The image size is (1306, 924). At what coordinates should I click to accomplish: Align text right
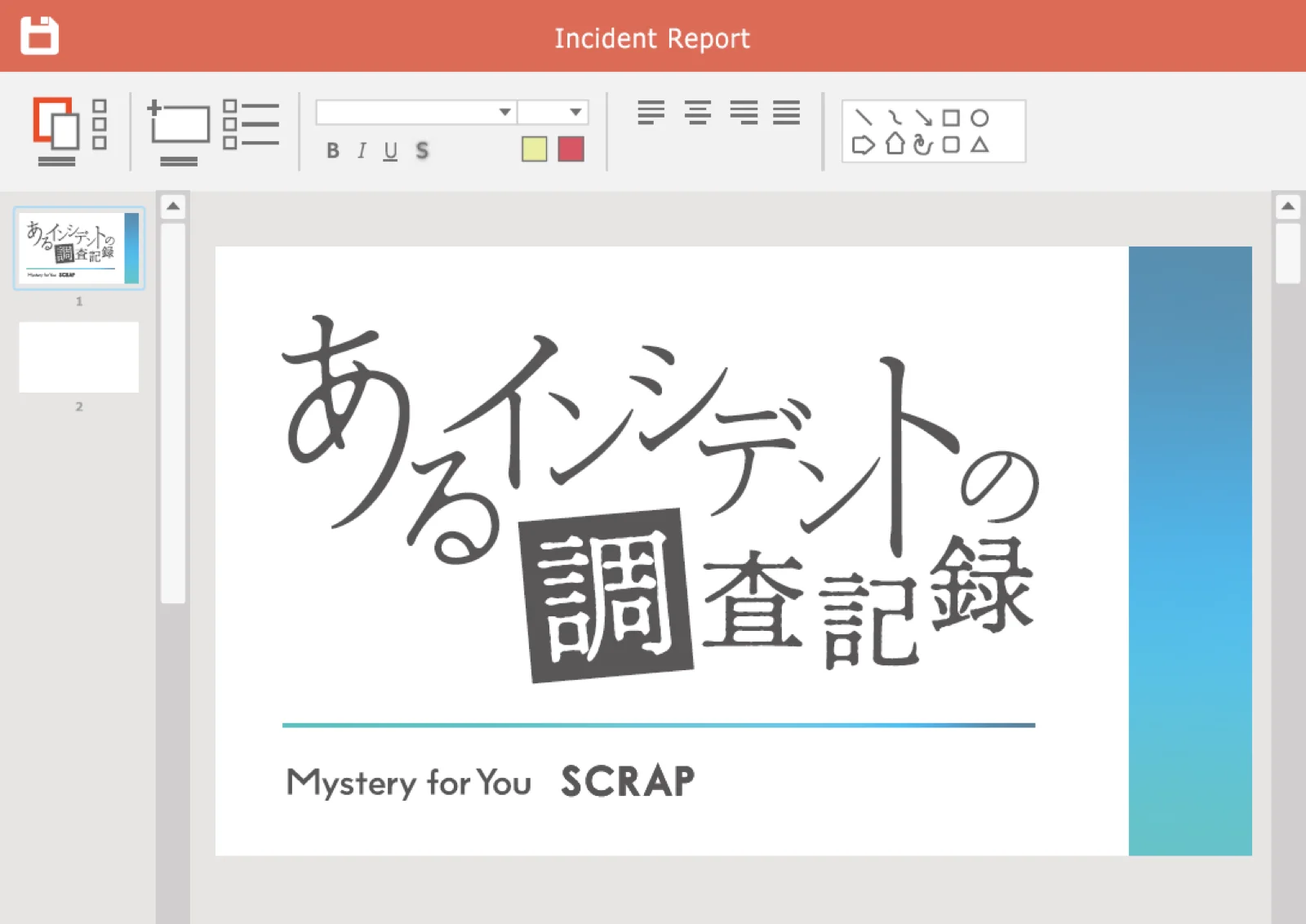pyautogui.click(x=744, y=112)
